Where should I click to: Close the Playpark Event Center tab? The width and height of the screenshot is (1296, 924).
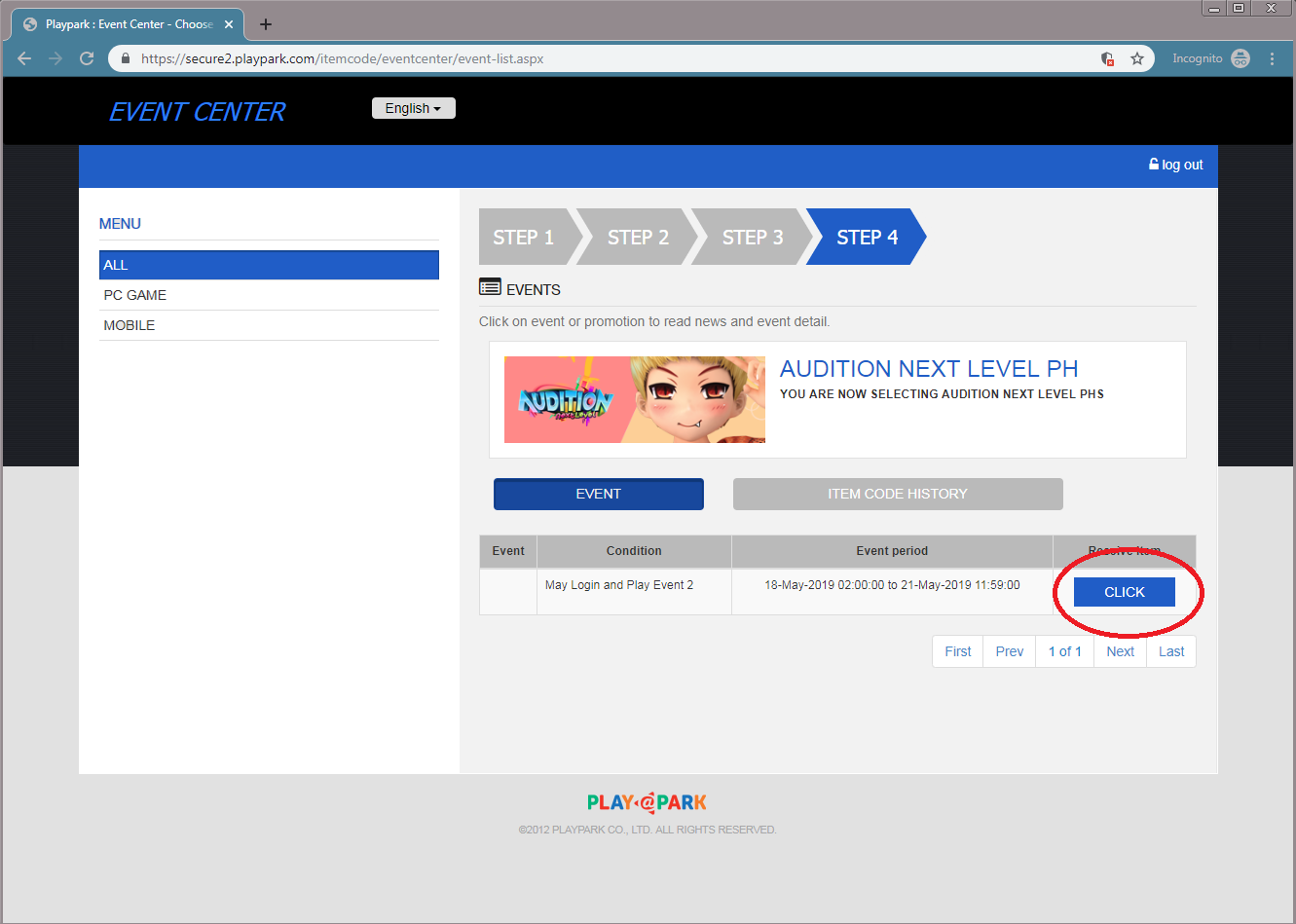[x=229, y=24]
